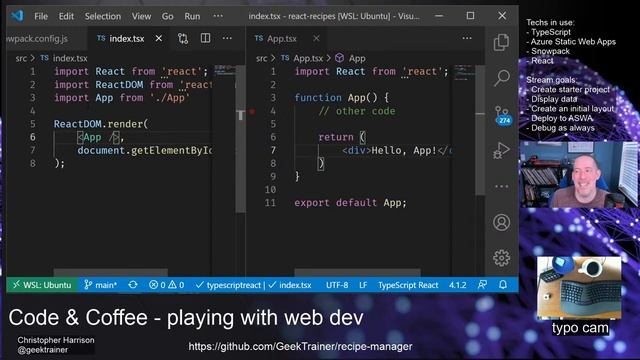Close the index.tsx tab
The height and width of the screenshot is (360, 640).
coord(159,38)
